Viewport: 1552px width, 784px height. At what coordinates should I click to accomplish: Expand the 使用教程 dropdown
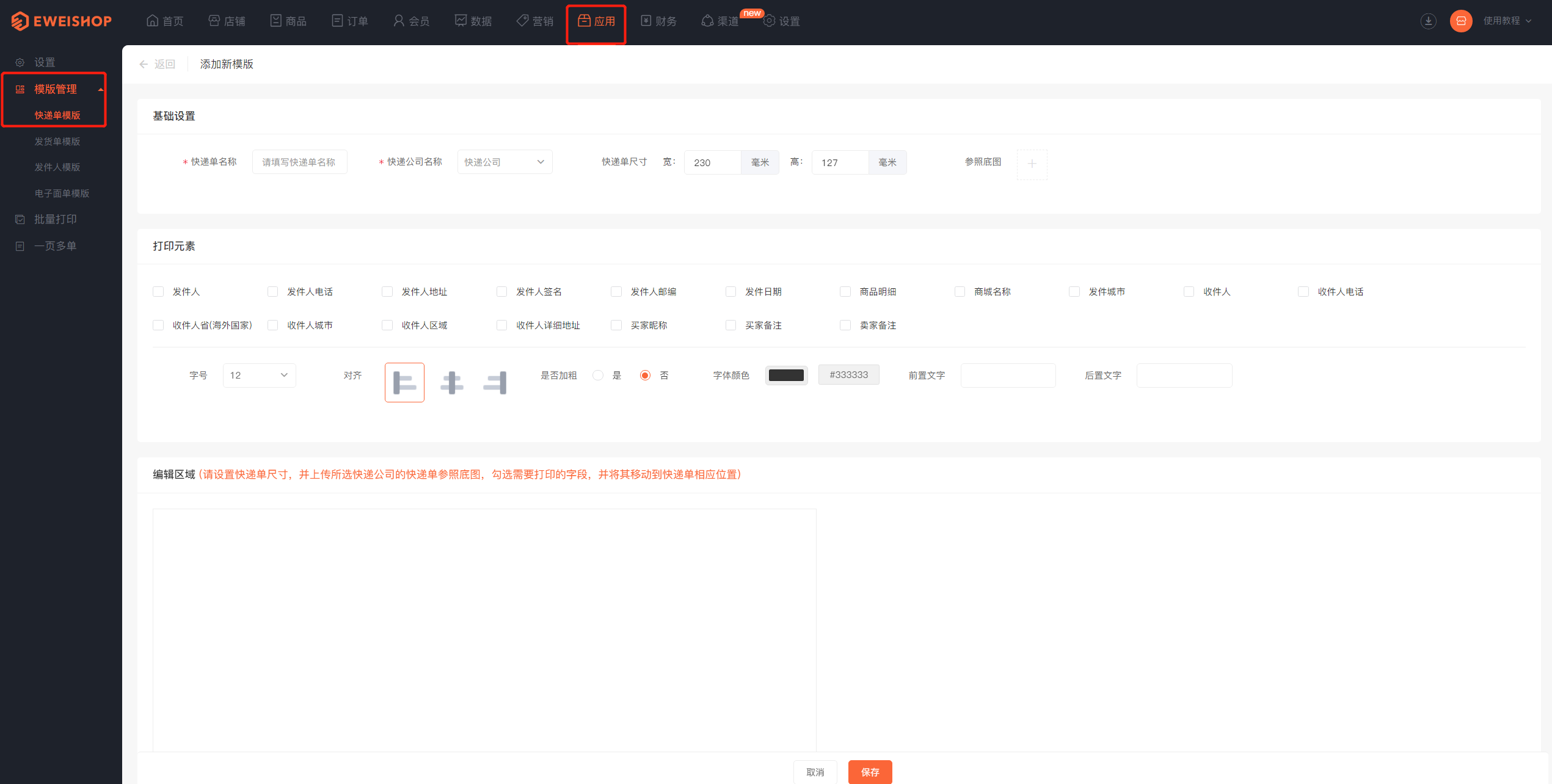click(x=1507, y=21)
